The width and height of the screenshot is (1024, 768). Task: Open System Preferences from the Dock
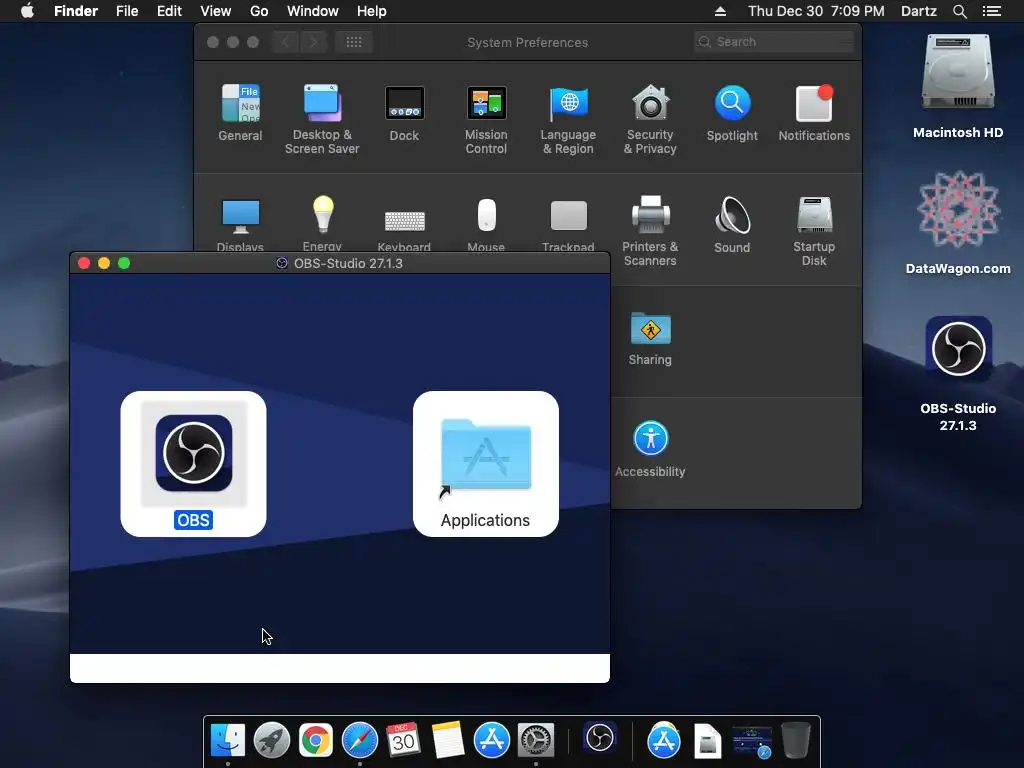tap(536, 740)
